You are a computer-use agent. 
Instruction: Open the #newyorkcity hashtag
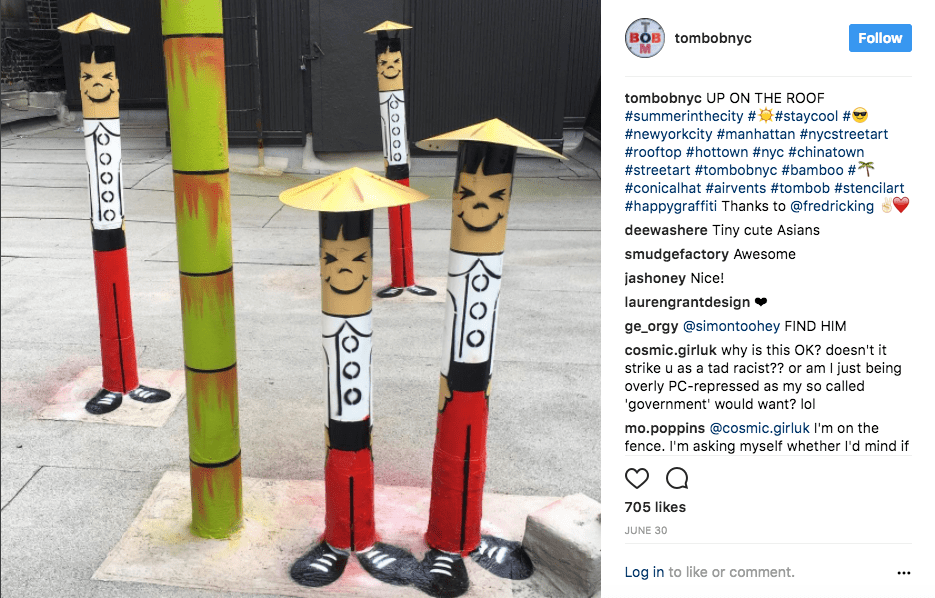pyautogui.click(x=668, y=134)
